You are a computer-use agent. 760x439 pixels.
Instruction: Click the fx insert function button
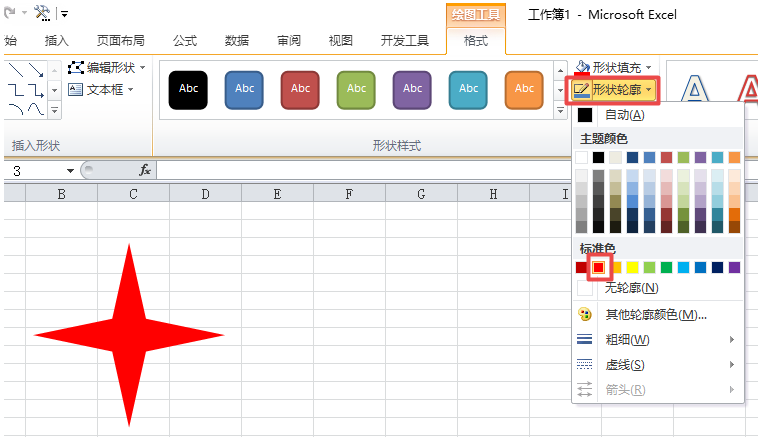point(145,170)
